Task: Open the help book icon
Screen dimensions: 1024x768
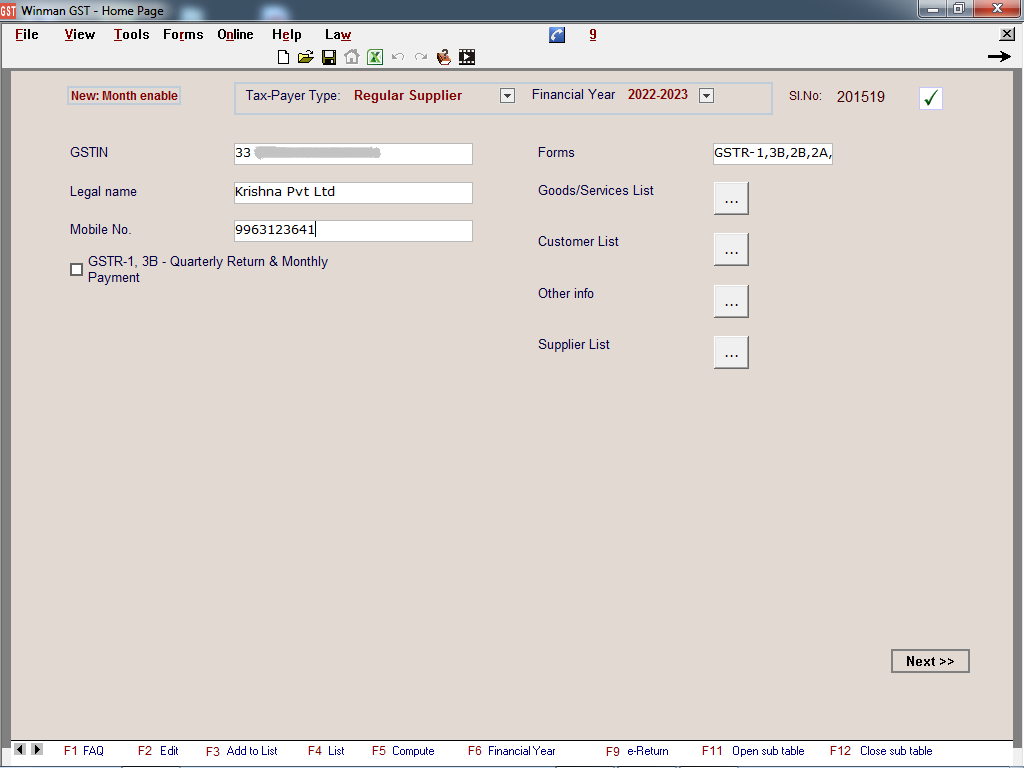Action: click(444, 58)
